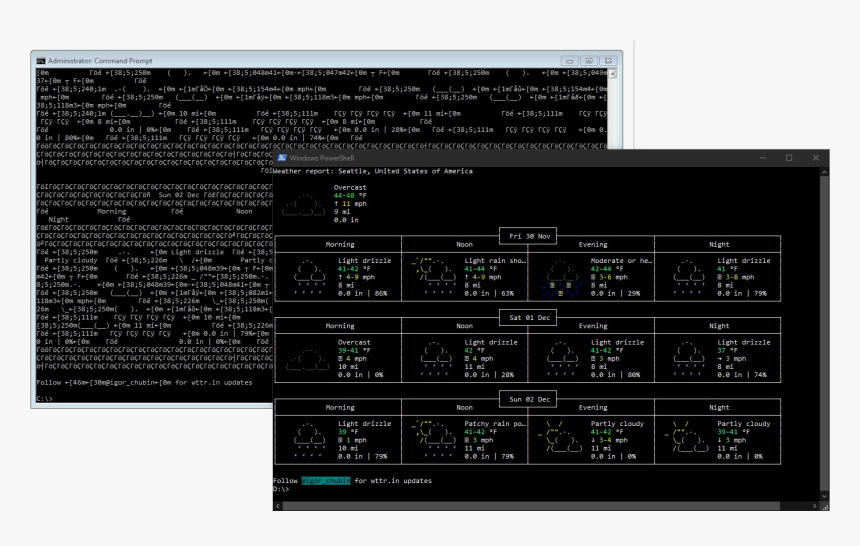Click the 'Administrator: Command Prompt' title text
This screenshot has width=860, height=546.
pos(100,61)
